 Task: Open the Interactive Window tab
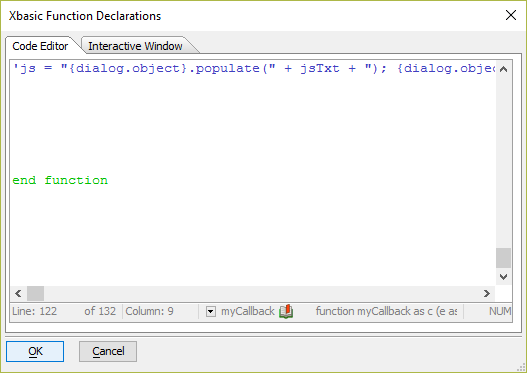pyautogui.click(x=135, y=46)
